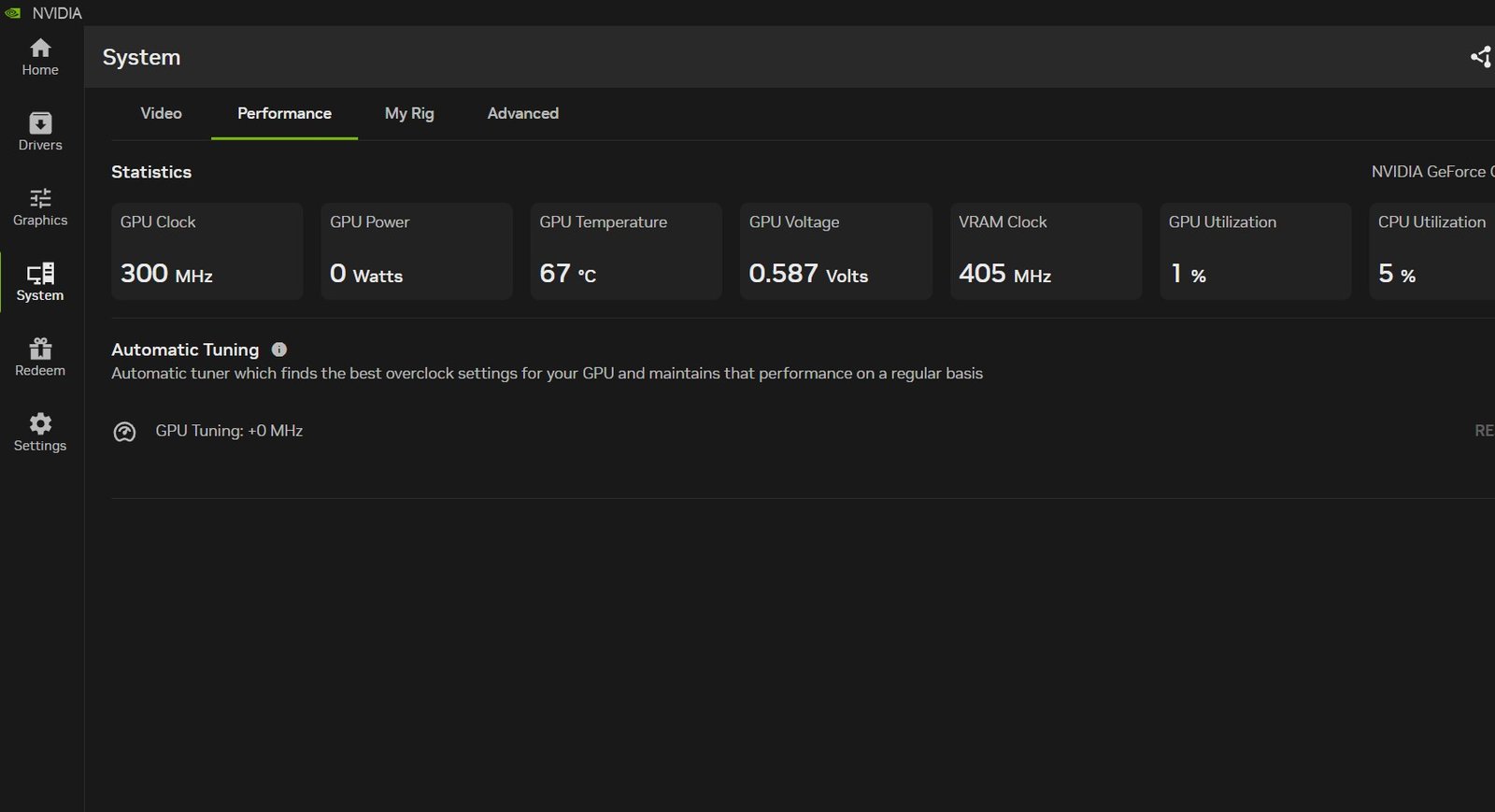Select the GPU Power statistic card
Viewport: 1495px width, 812px height.
pos(417,250)
